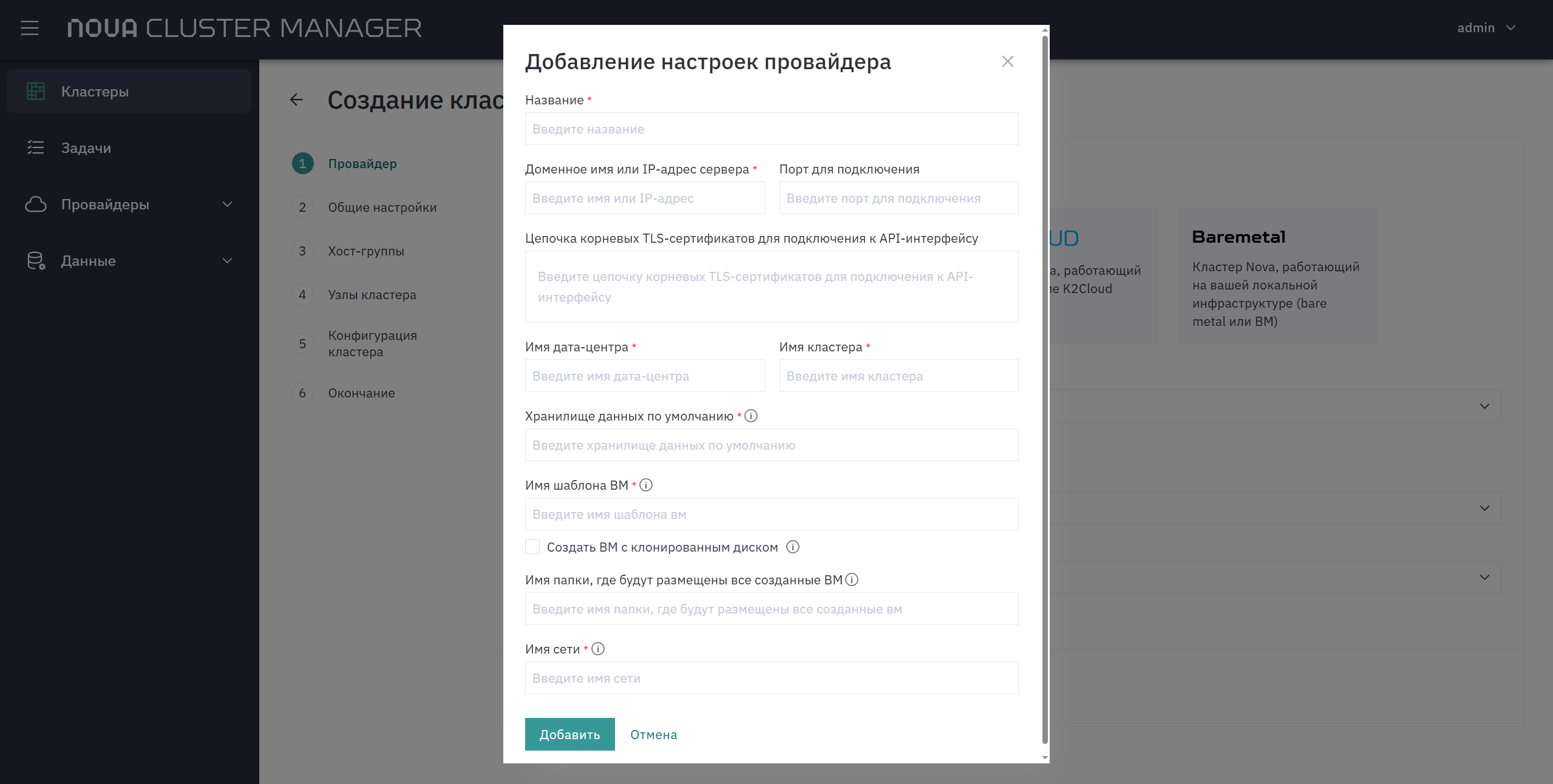The image size is (1553, 784).
Task: Show info for Имя шаблона ВМ
Action: 646,485
